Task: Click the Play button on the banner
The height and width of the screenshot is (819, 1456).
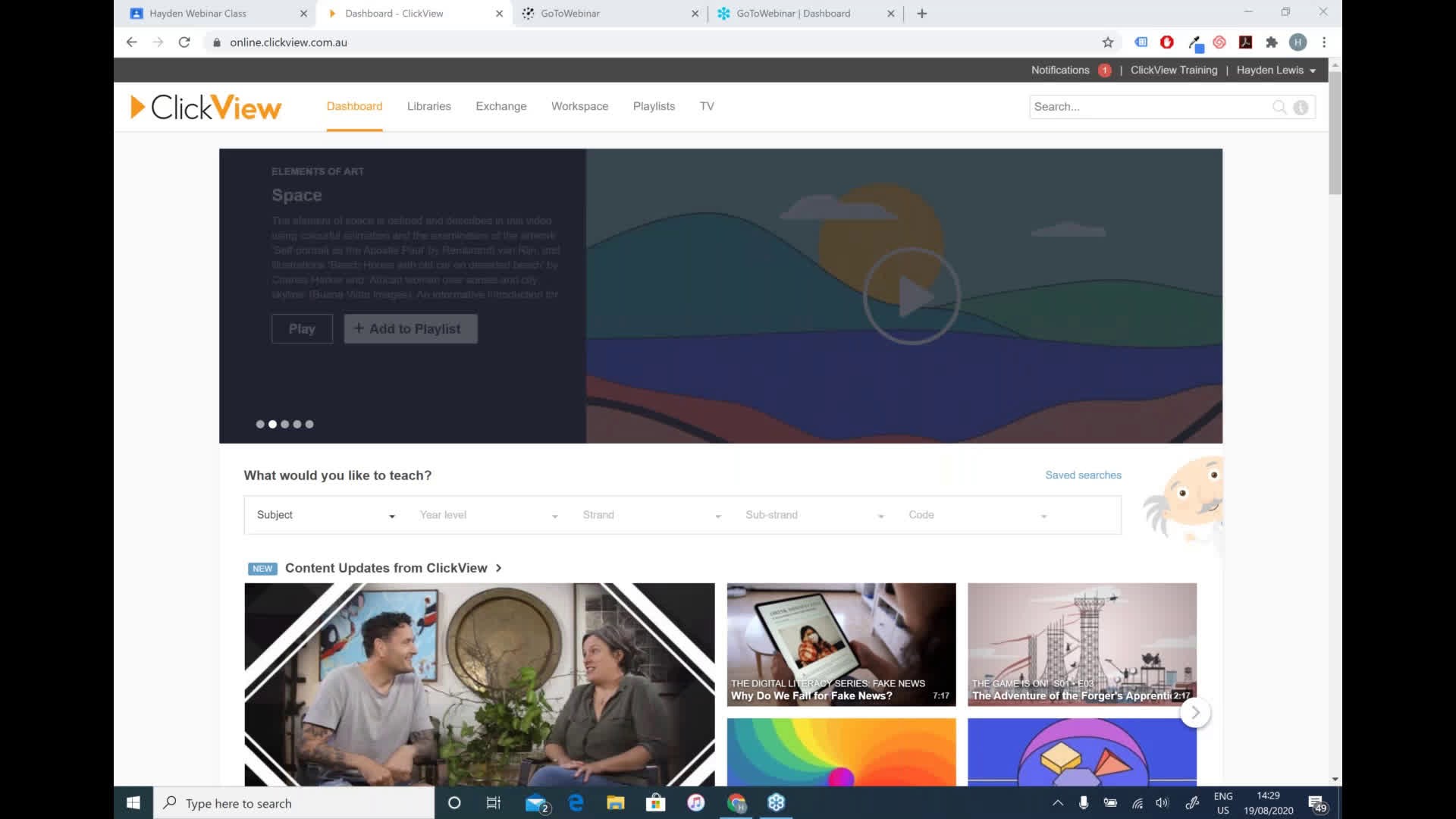Action: 302,328
